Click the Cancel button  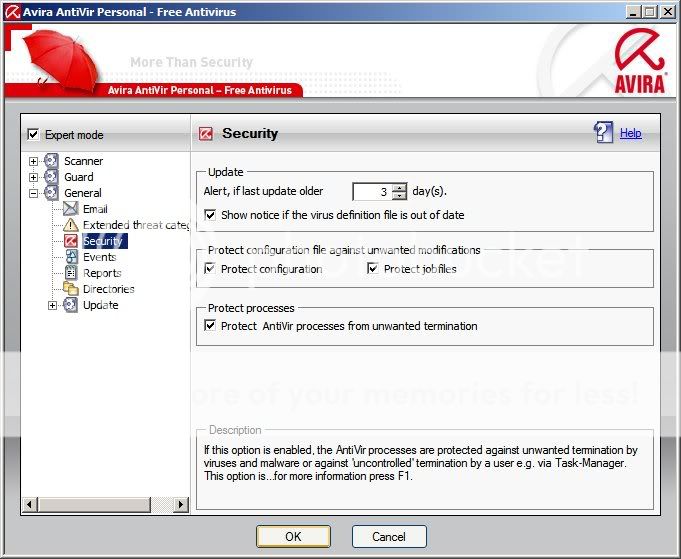[x=389, y=536]
